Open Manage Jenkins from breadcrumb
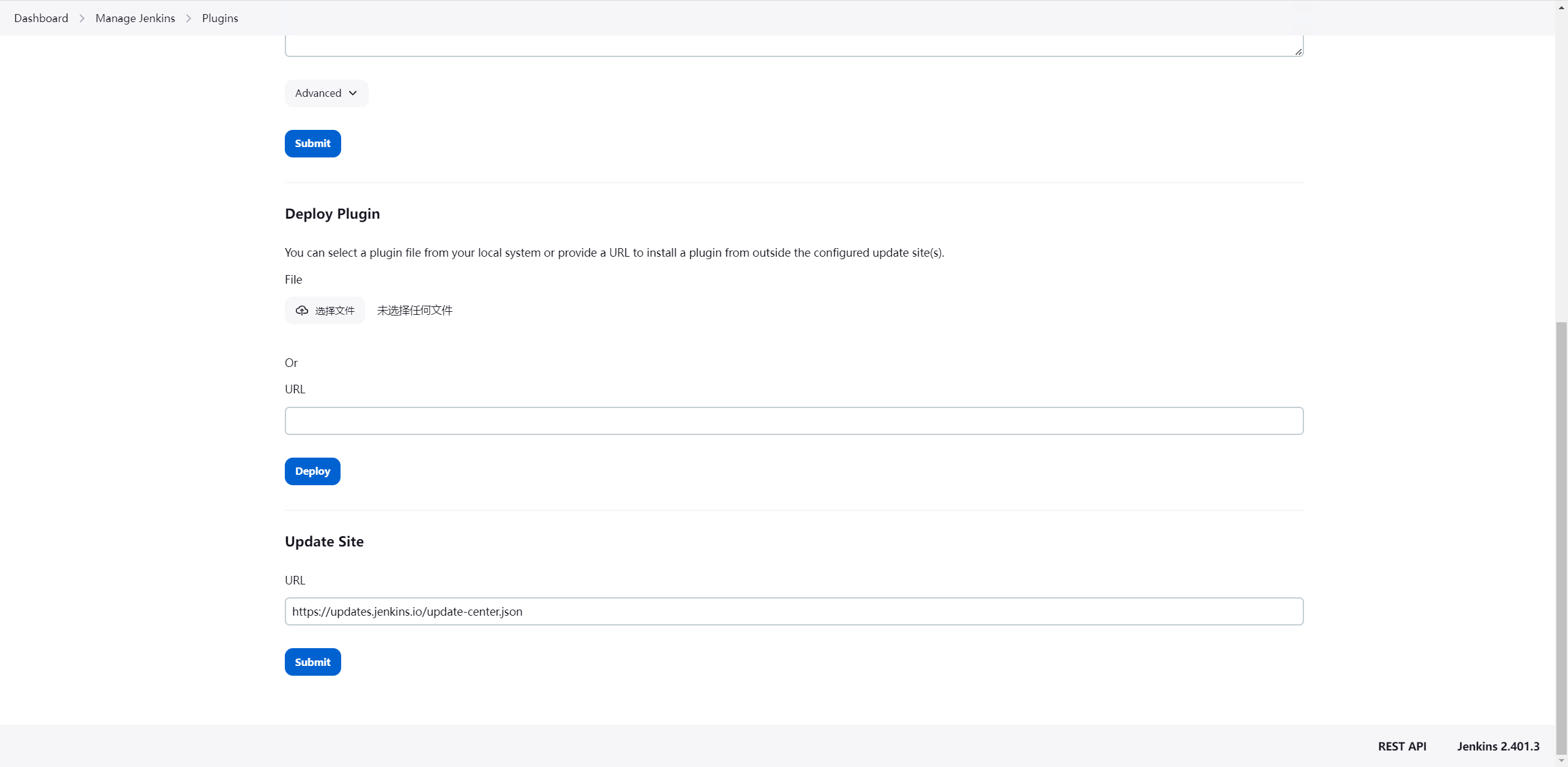 135,18
